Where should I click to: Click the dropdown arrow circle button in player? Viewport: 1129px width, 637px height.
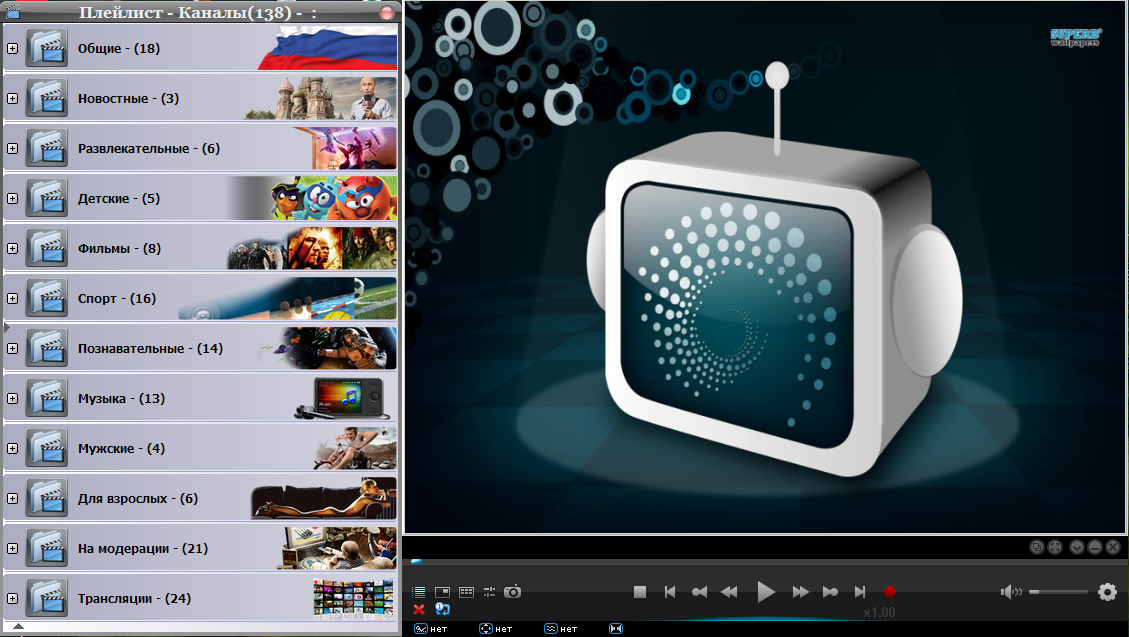click(x=1076, y=547)
